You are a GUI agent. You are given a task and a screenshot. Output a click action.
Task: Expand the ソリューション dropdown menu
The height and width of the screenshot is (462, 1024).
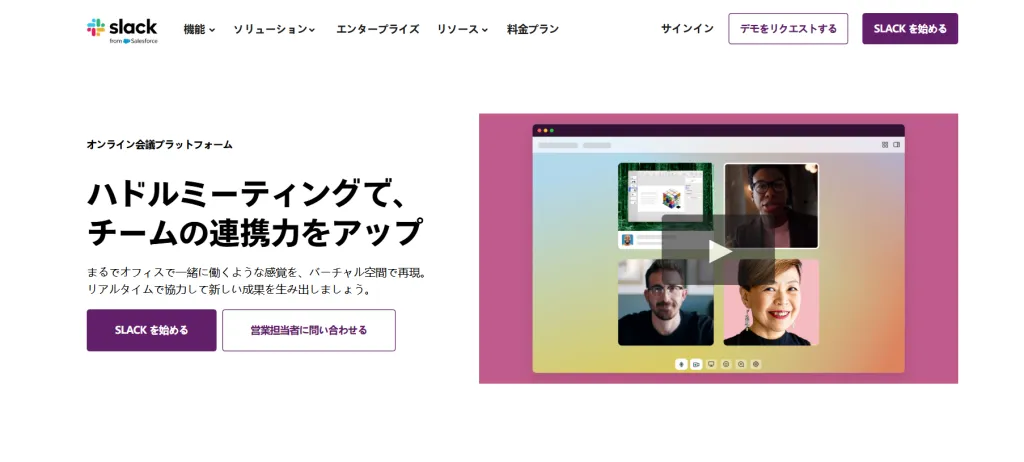point(274,29)
